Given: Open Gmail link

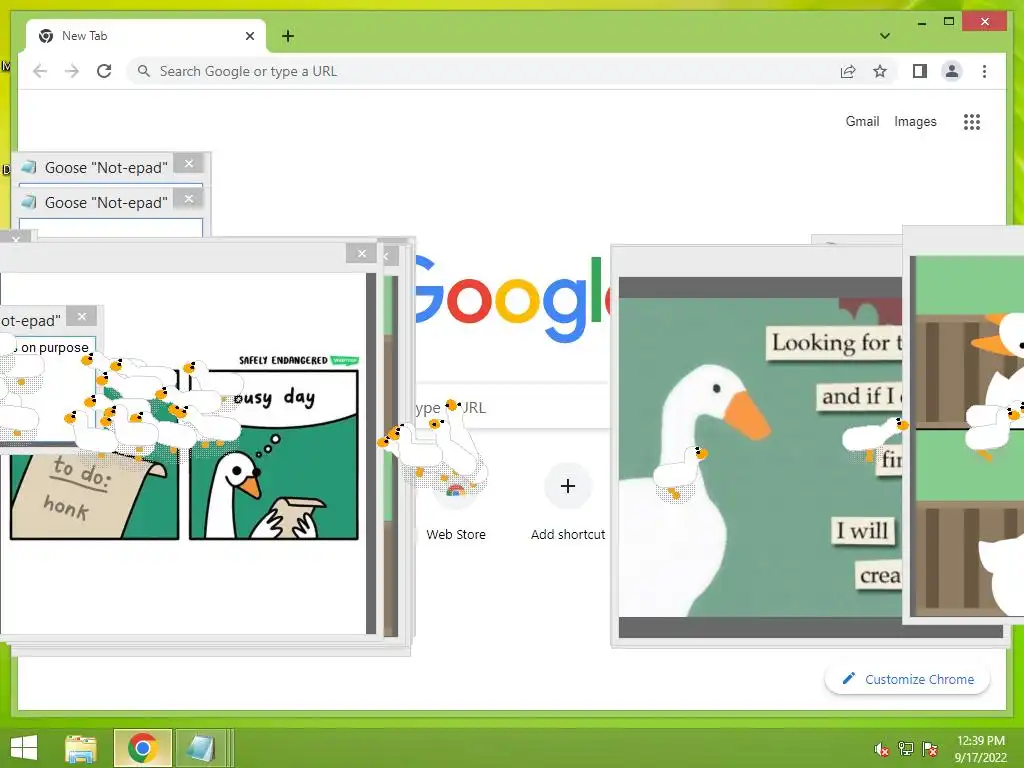Looking at the screenshot, I should 862,121.
